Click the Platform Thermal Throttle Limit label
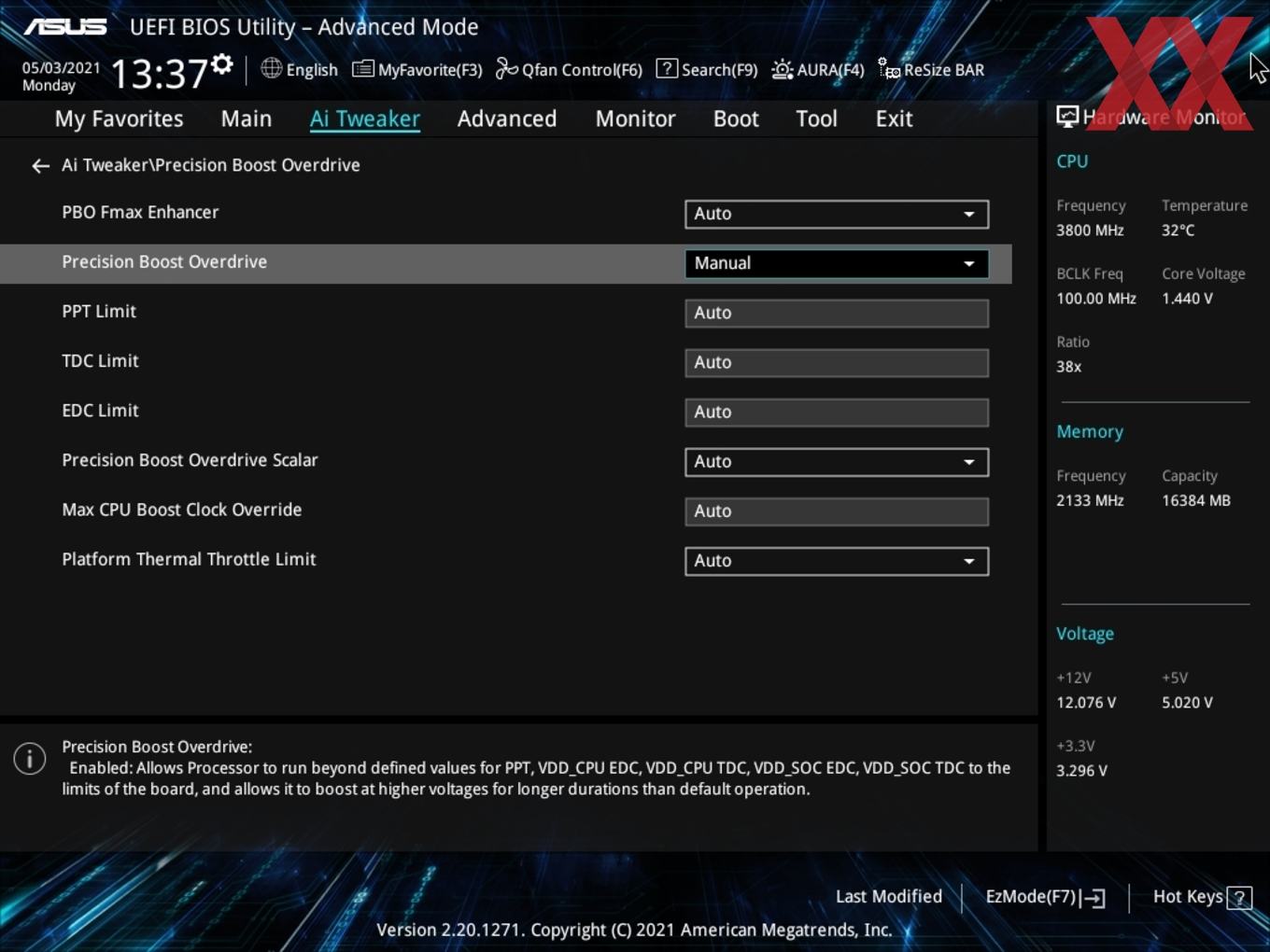 [x=189, y=559]
